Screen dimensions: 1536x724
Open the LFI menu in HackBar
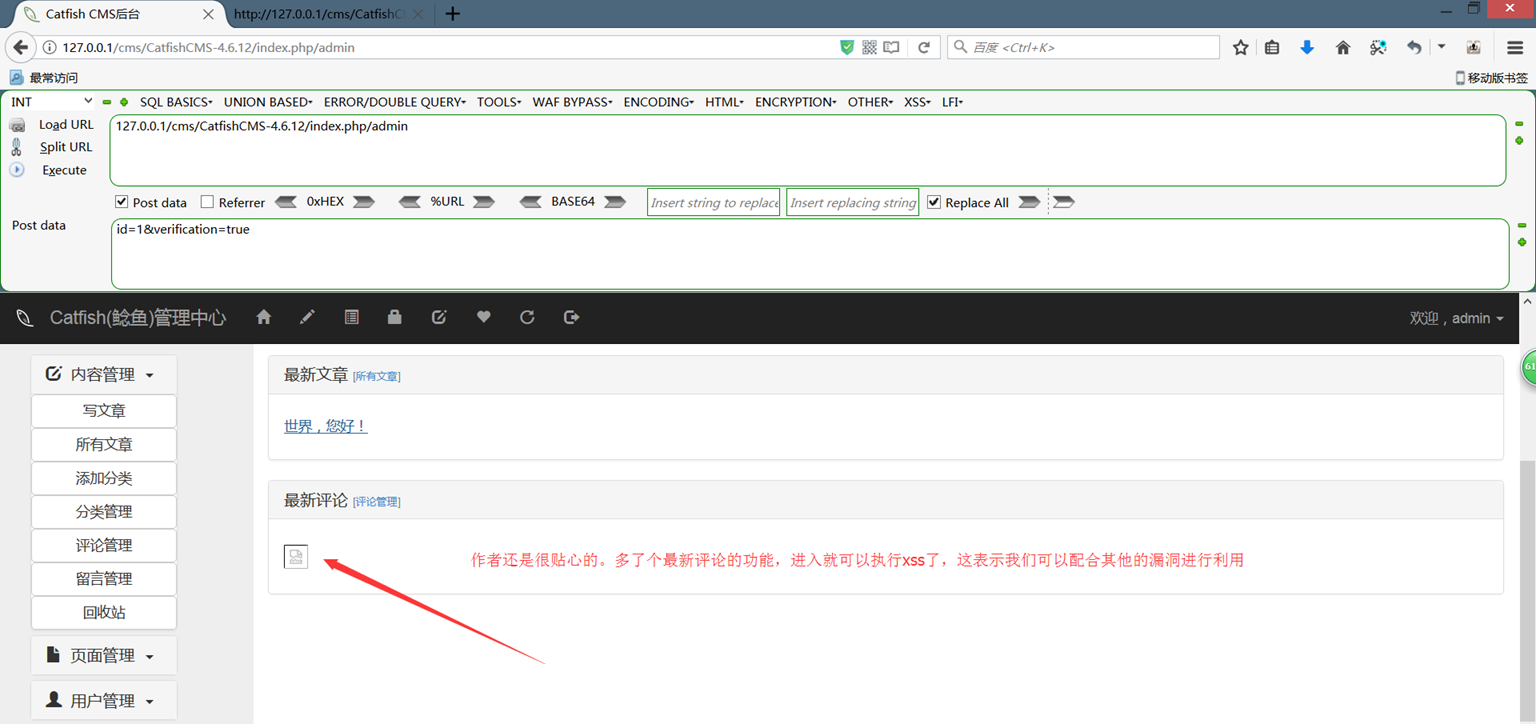952,102
